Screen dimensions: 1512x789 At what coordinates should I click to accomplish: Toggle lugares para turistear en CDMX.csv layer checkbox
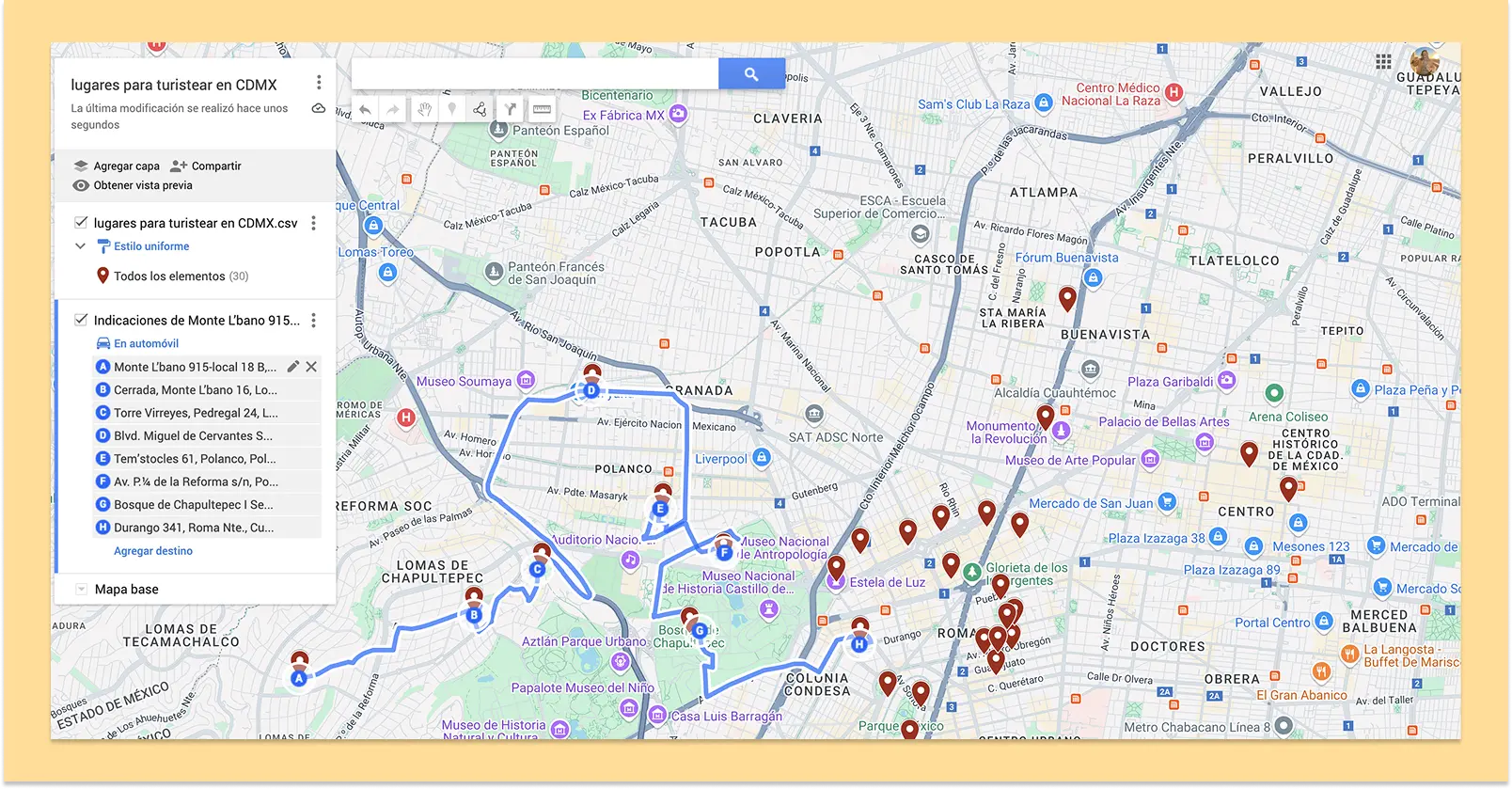click(81, 223)
